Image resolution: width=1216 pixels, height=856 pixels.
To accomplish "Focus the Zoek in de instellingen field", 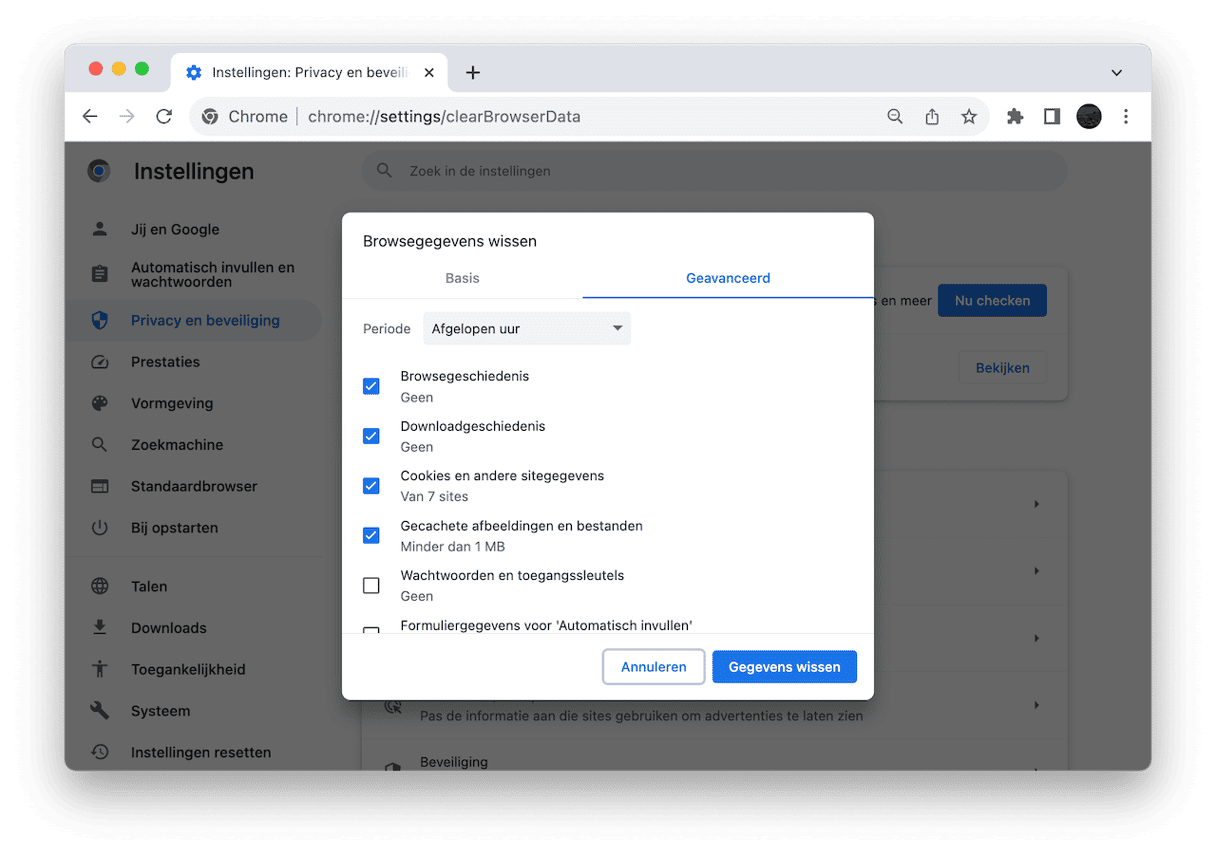I will tap(714, 171).
